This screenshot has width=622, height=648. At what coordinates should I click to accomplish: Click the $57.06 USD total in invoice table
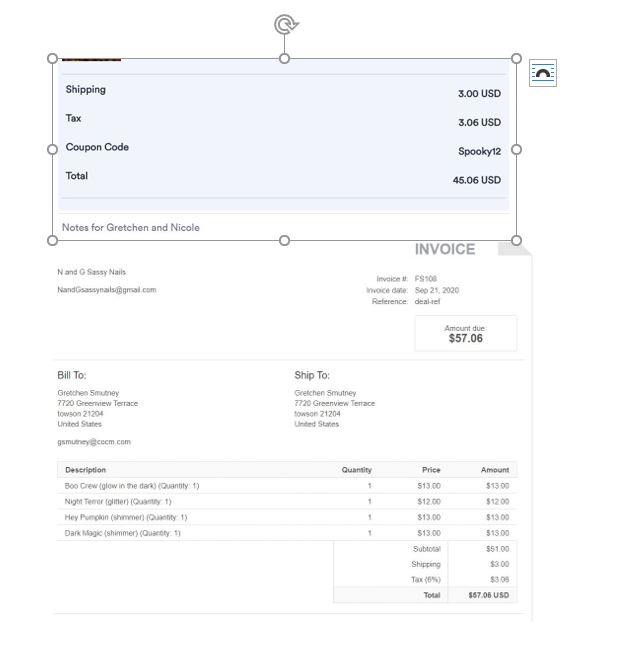coord(488,595)
